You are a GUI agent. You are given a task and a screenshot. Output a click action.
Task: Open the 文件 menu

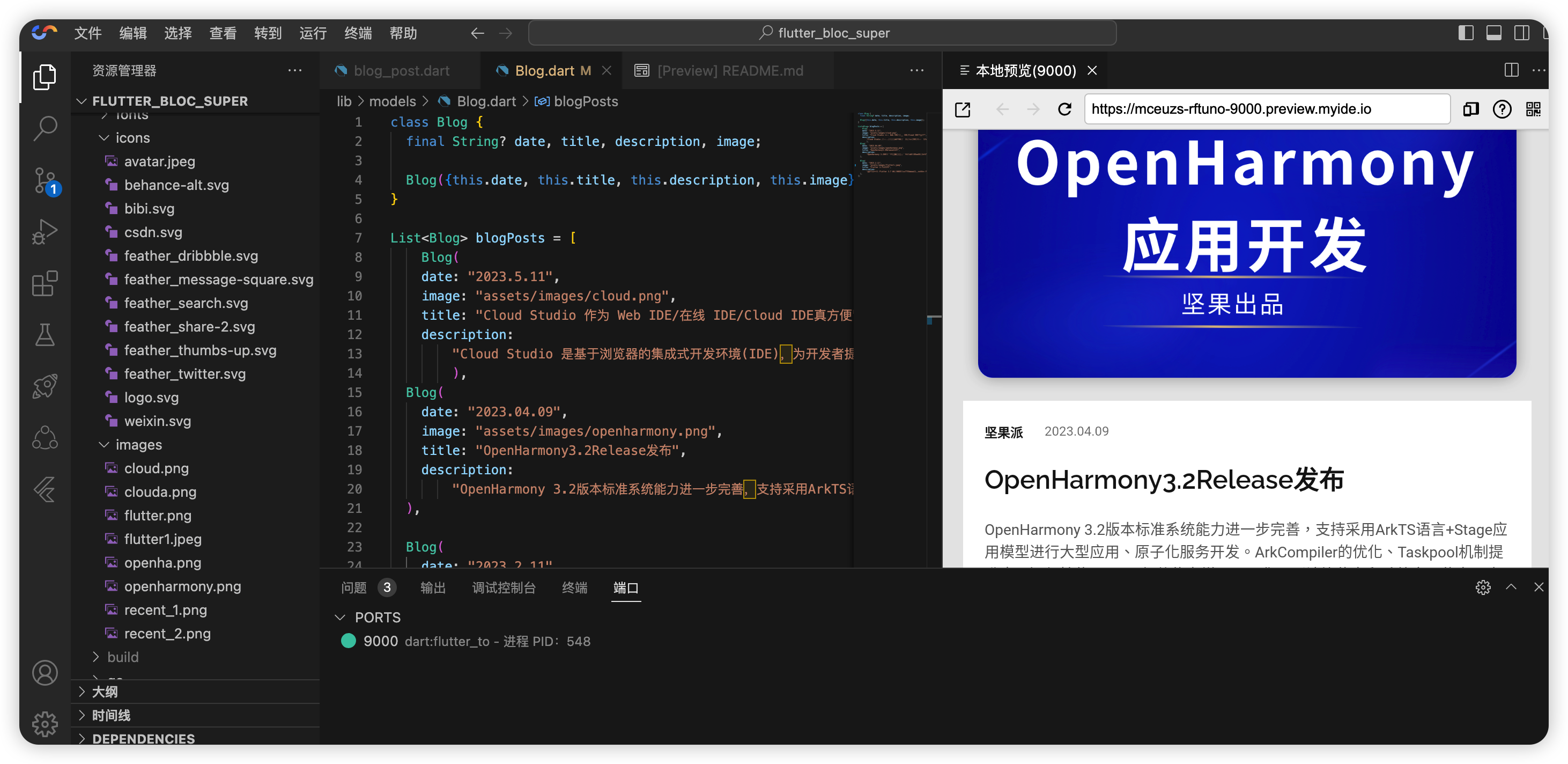coord(87,33)
